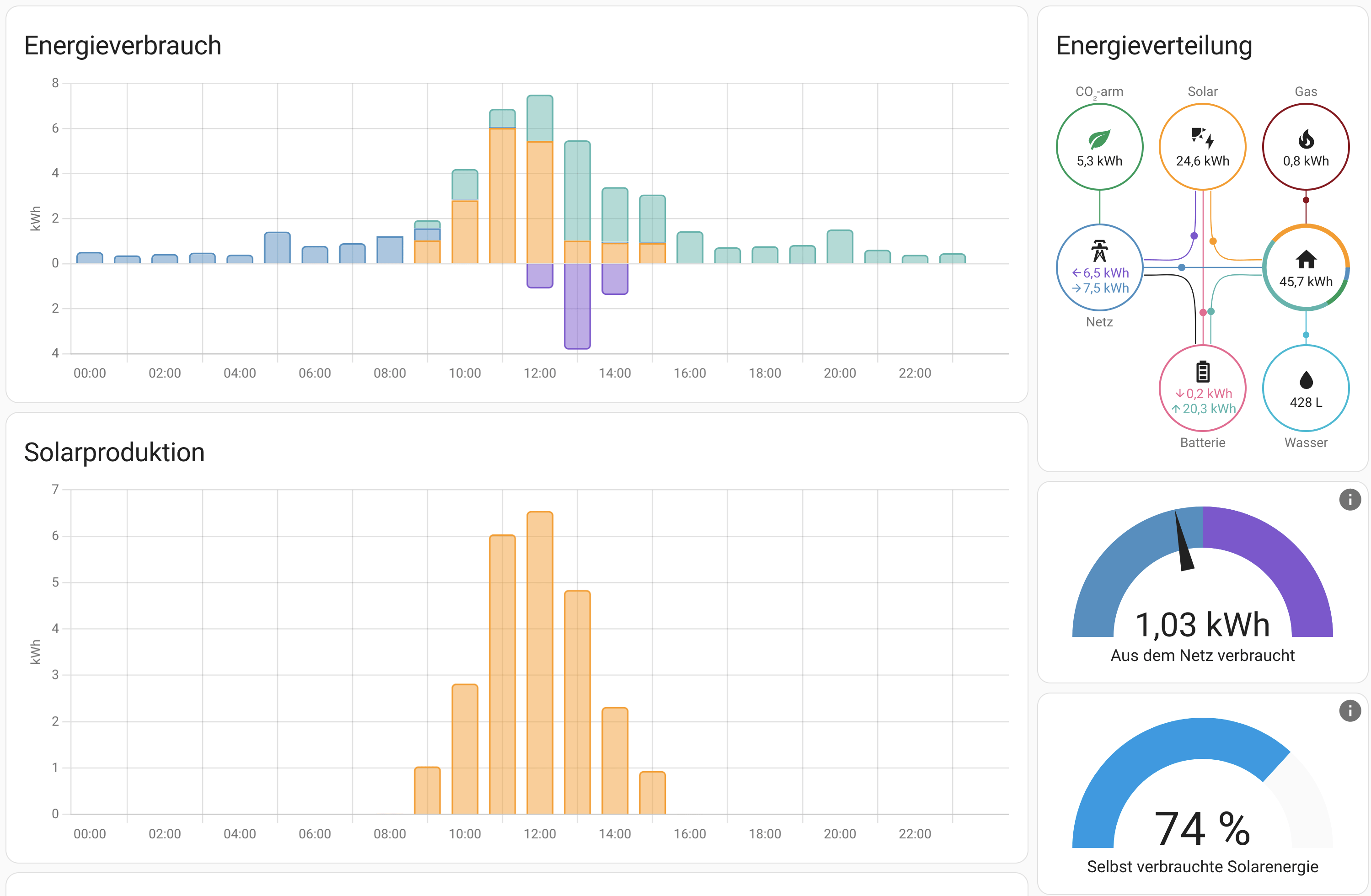Open info on Aus dem Netz gauge
The width and height of the screenshot is (1371, 896).
click(1350, 499)
